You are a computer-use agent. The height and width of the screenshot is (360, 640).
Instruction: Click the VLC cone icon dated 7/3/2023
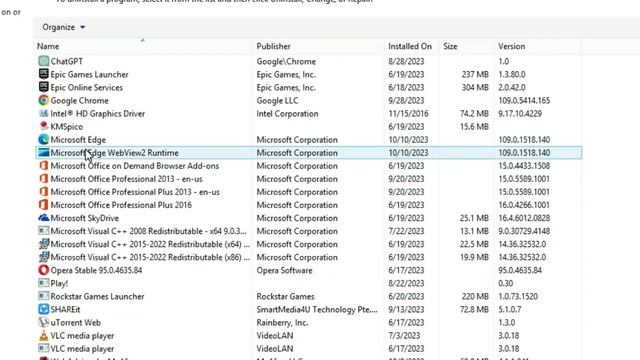pos(43,336)
